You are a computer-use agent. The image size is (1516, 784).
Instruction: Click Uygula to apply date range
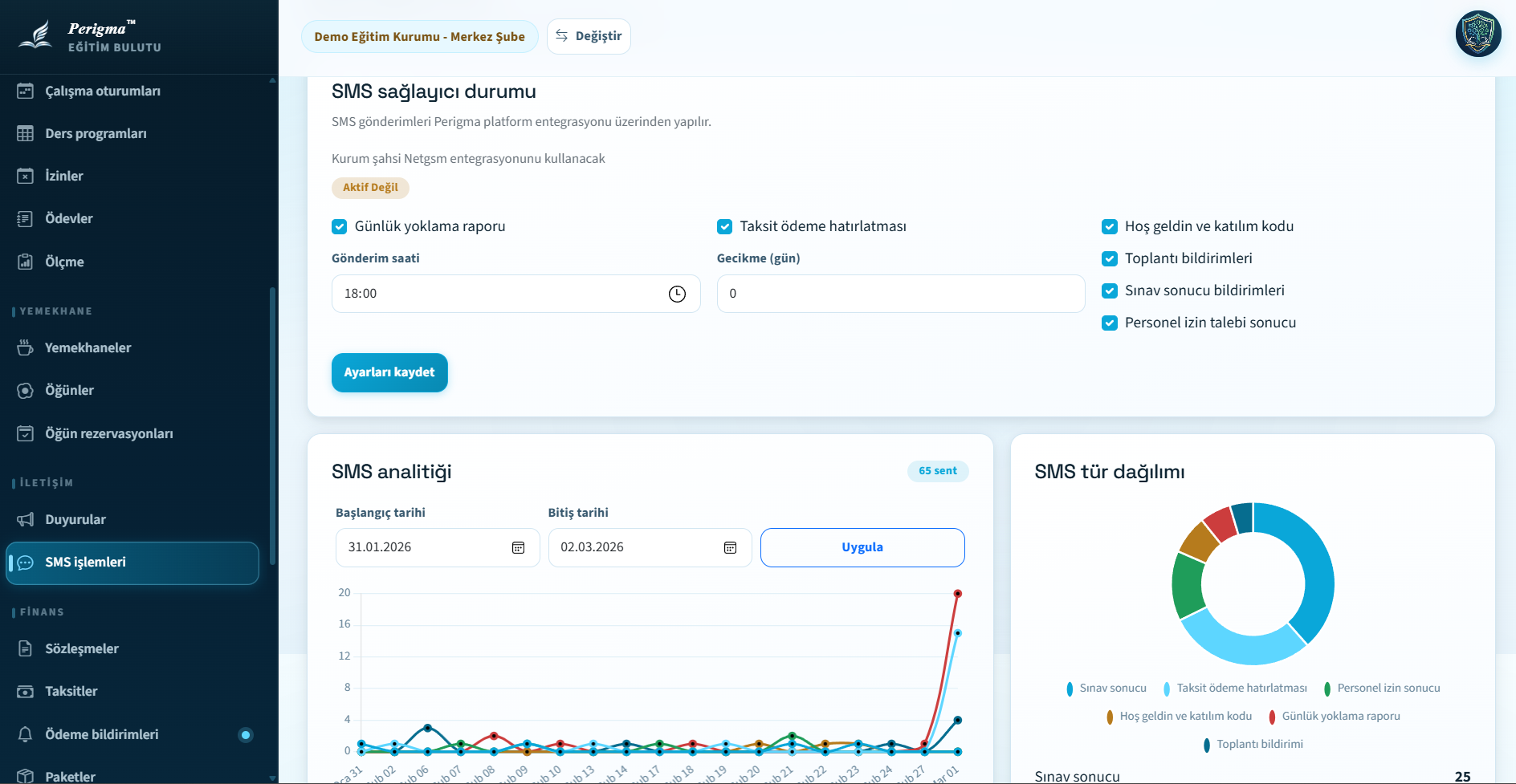862,547
